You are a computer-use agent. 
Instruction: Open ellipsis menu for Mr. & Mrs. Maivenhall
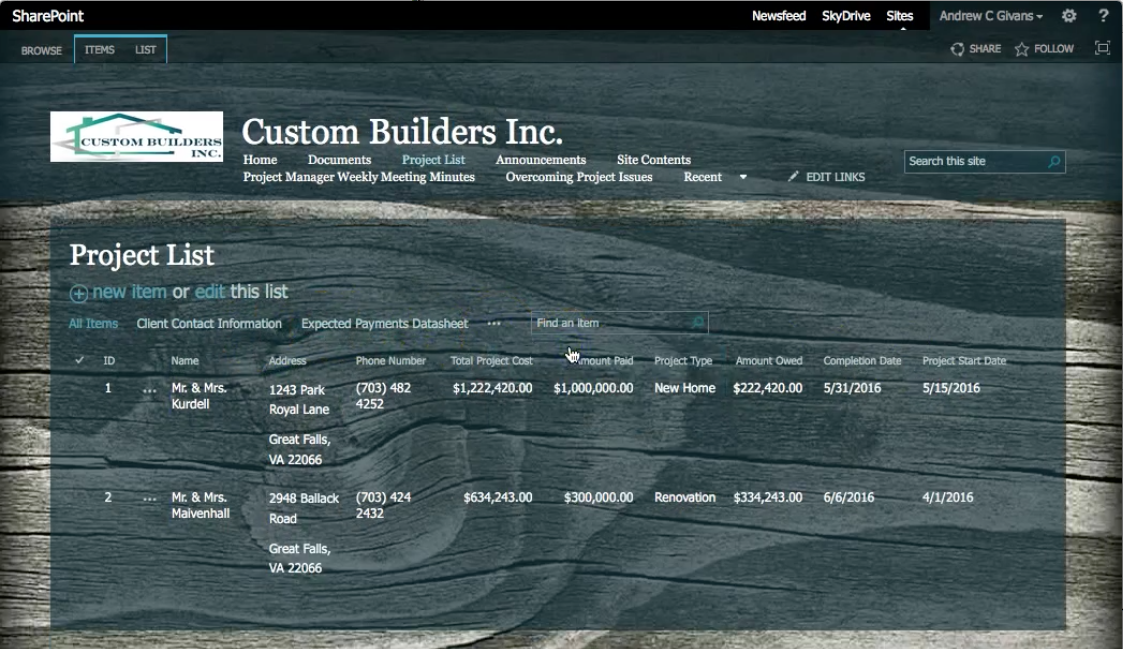click(x=149, y=499)
